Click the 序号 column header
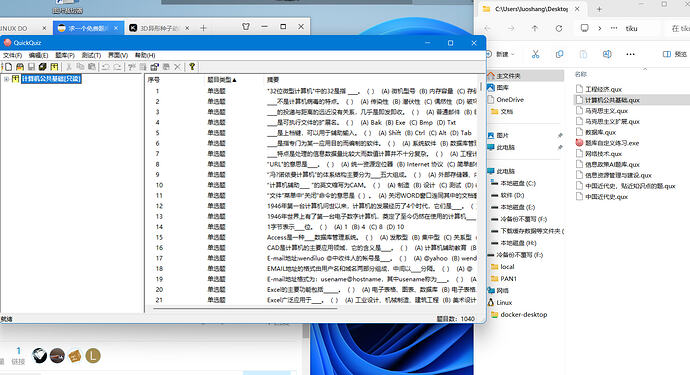Screen dimensions: 690x375 [154, 80]
